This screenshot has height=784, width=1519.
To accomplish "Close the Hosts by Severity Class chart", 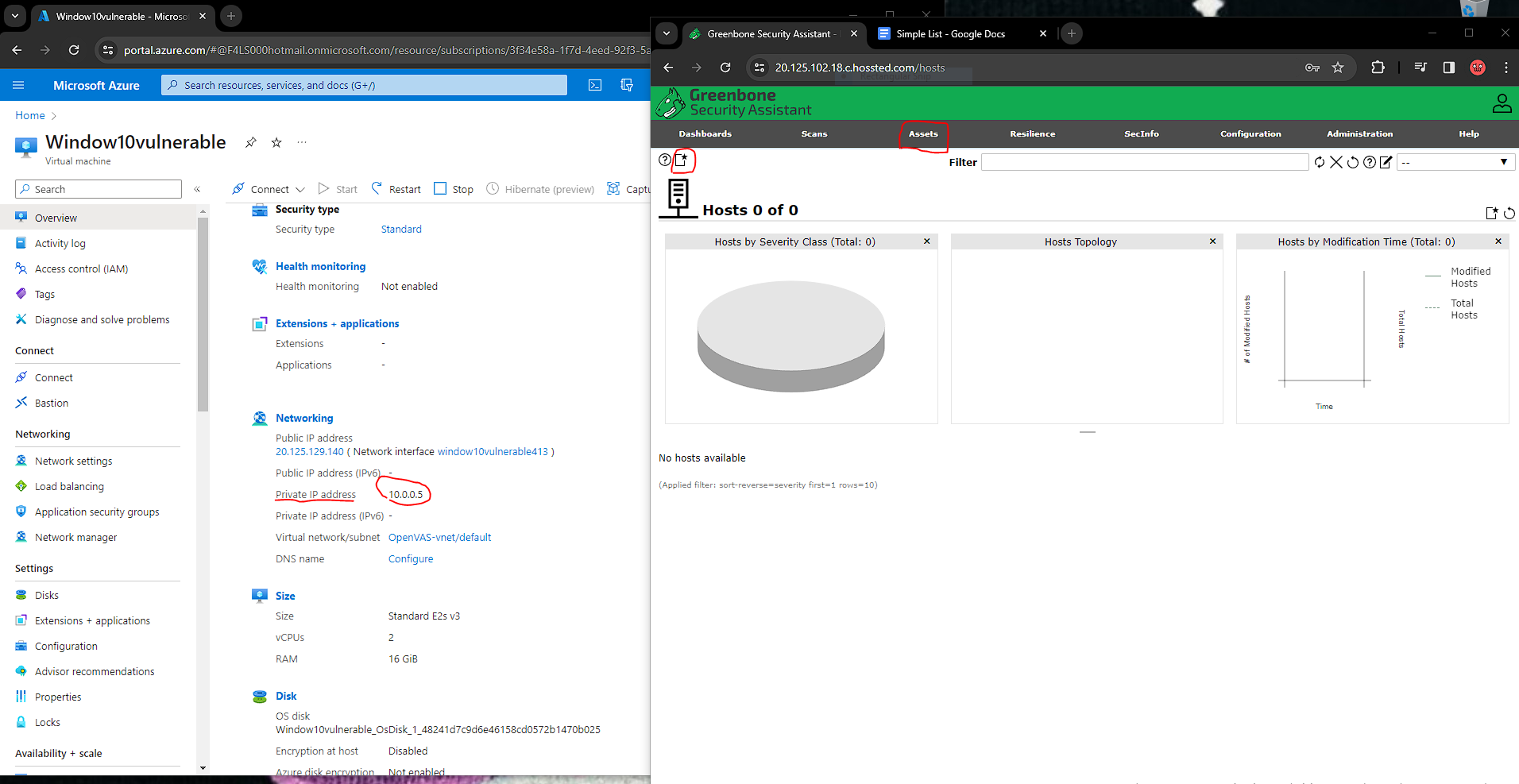I will tap(926, 241).
